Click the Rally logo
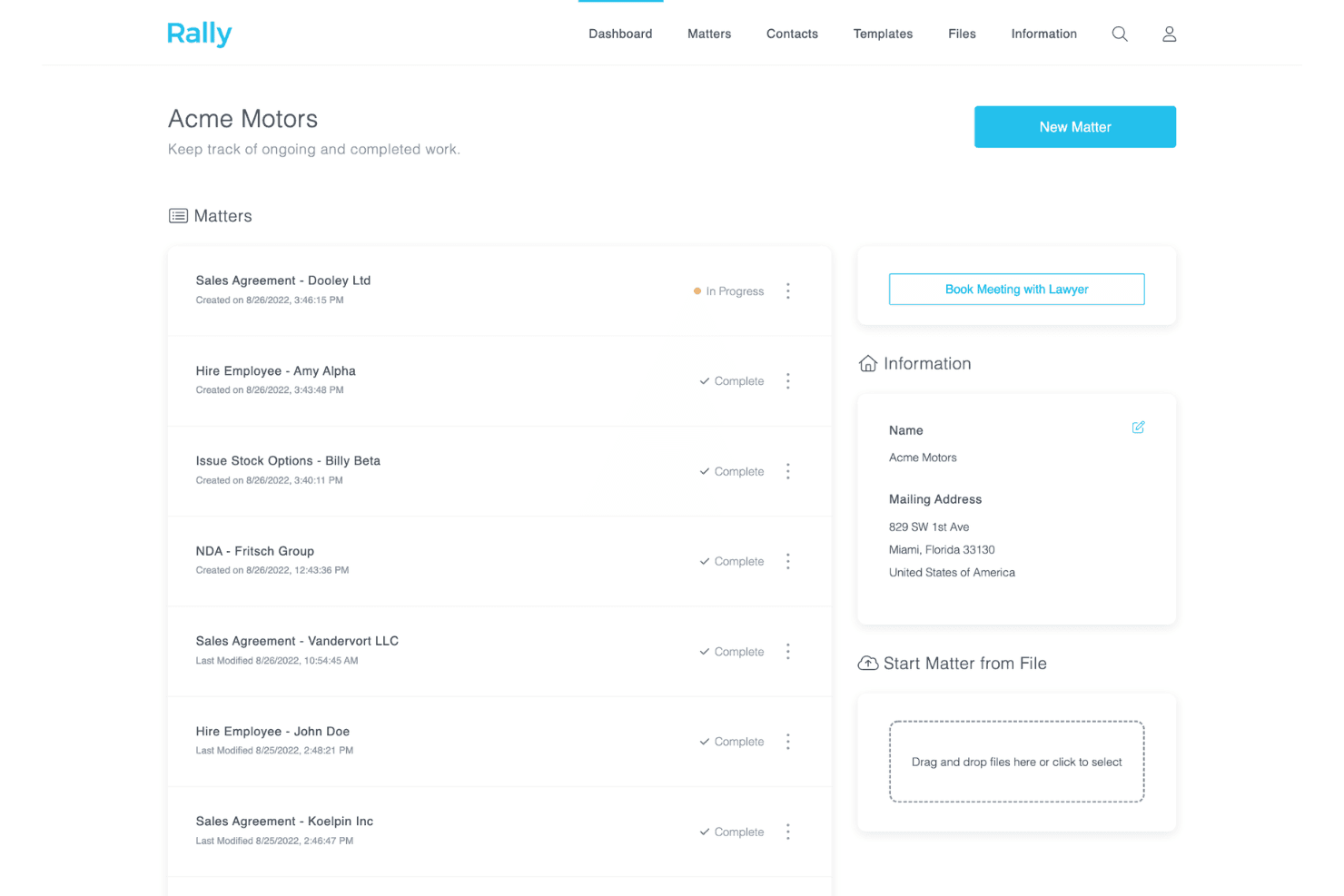The image size is (1344, 896). point(199,34)
